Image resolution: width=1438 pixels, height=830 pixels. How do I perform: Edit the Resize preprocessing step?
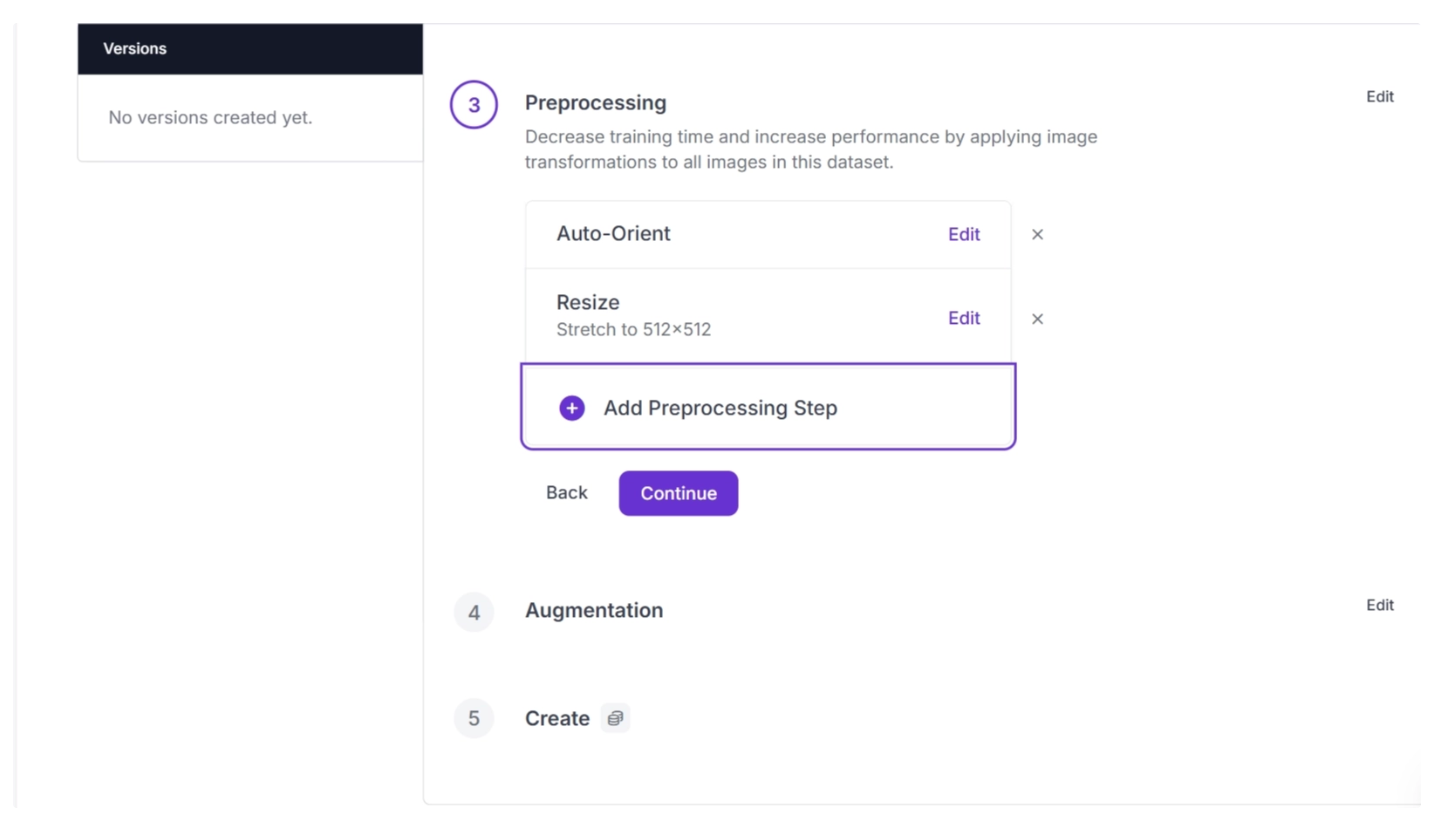click(964, 318)
